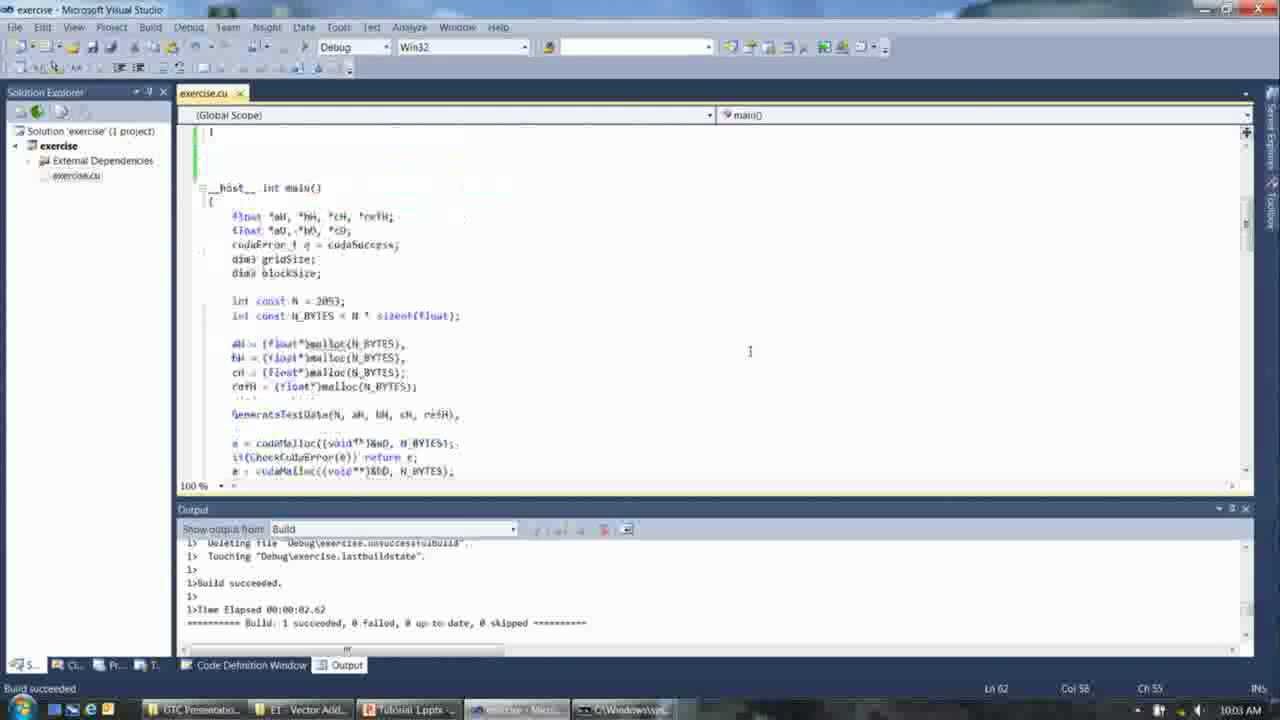This screenshot has width=1280, height=720.
Task: Open the find text combo box dropdown
Action: click(x=708, y=47)
